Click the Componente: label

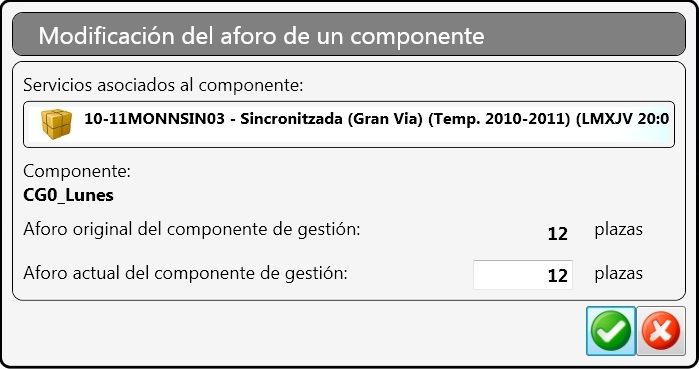click(77, 171)
